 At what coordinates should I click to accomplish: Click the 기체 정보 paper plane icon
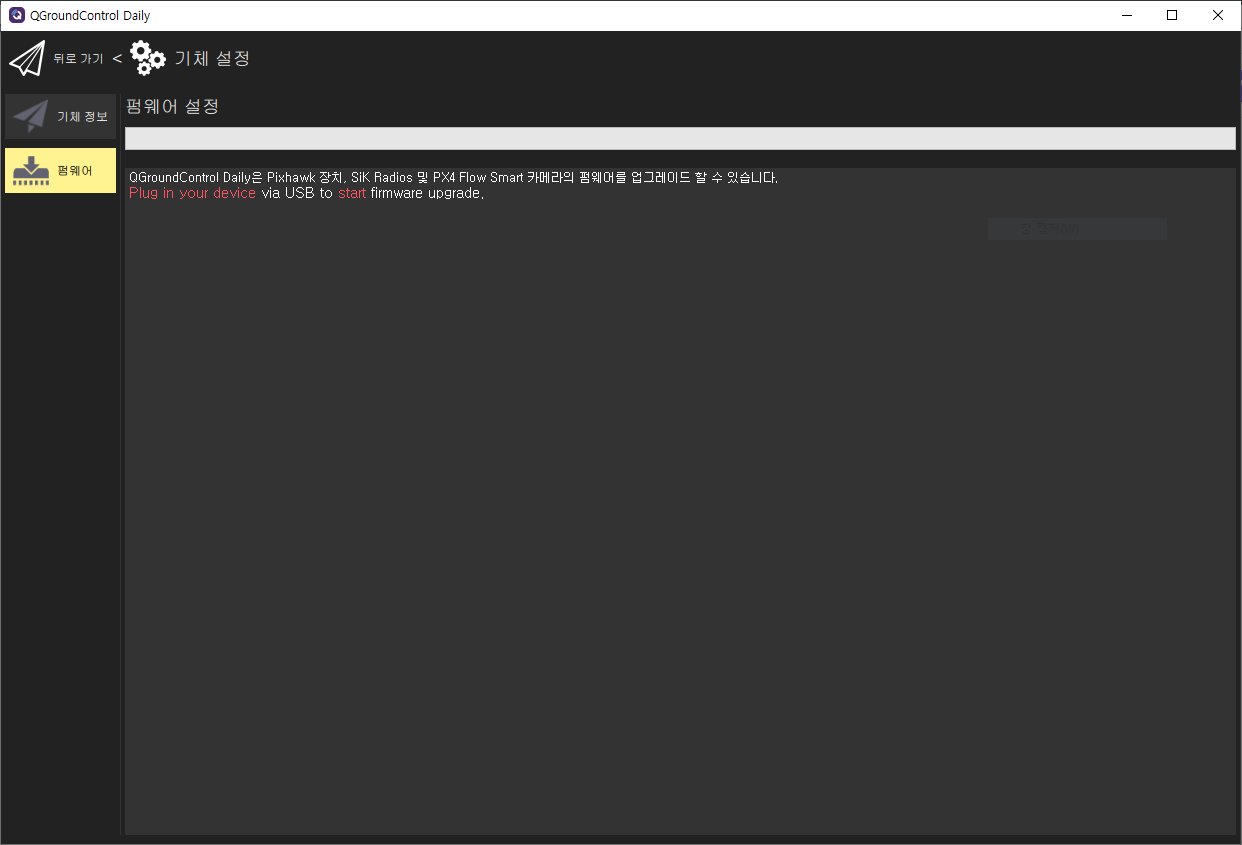(x=31, y=116)
